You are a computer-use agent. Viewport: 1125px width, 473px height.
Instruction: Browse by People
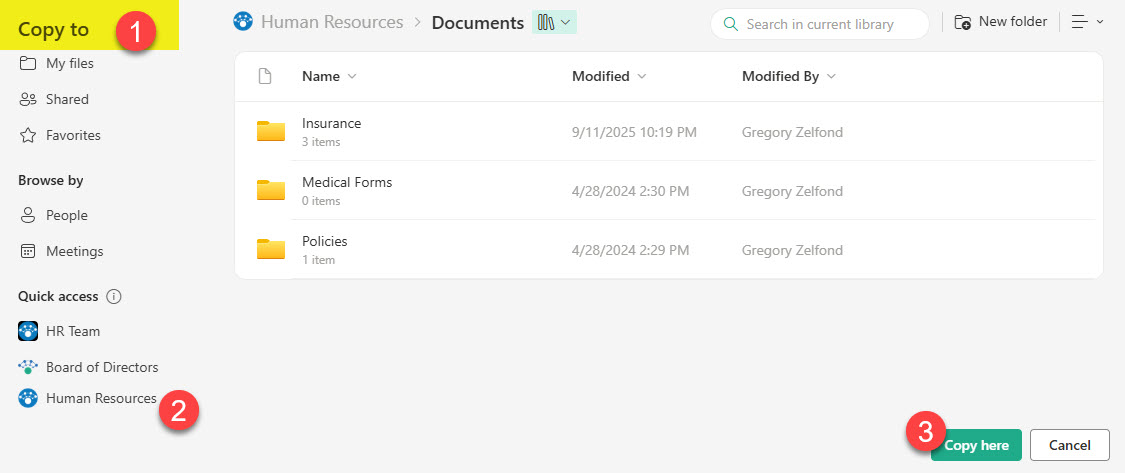pyautogui.click(x=67, y=215)
